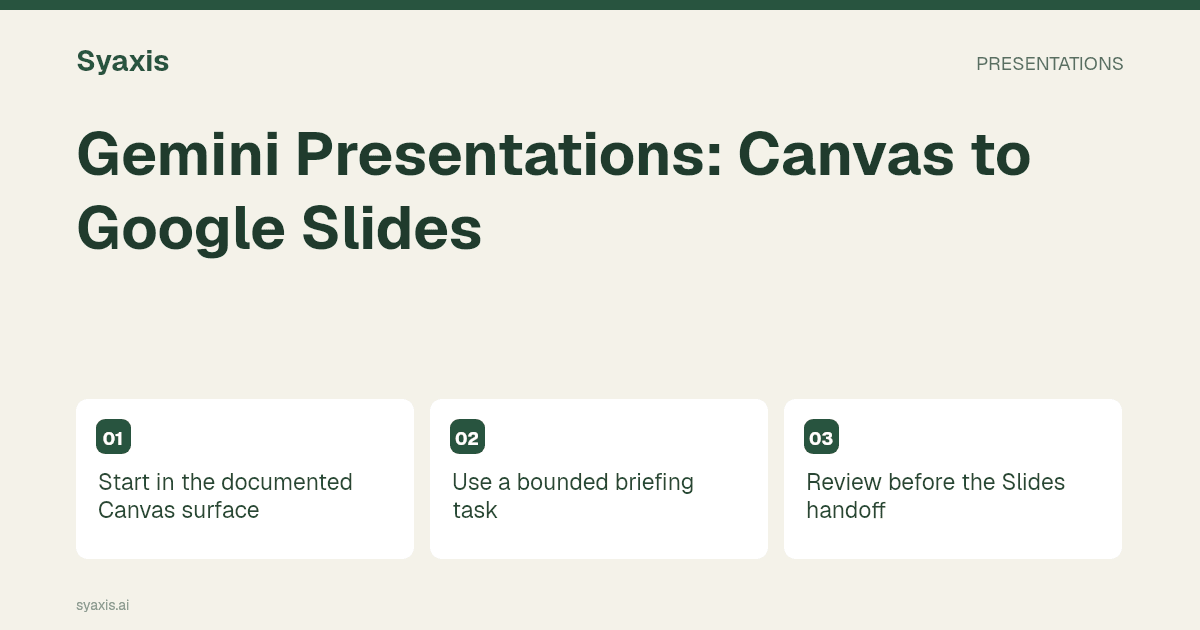Screen dimensions: 1200x630
Task: Click the 01 step badge
Action: 113,437
